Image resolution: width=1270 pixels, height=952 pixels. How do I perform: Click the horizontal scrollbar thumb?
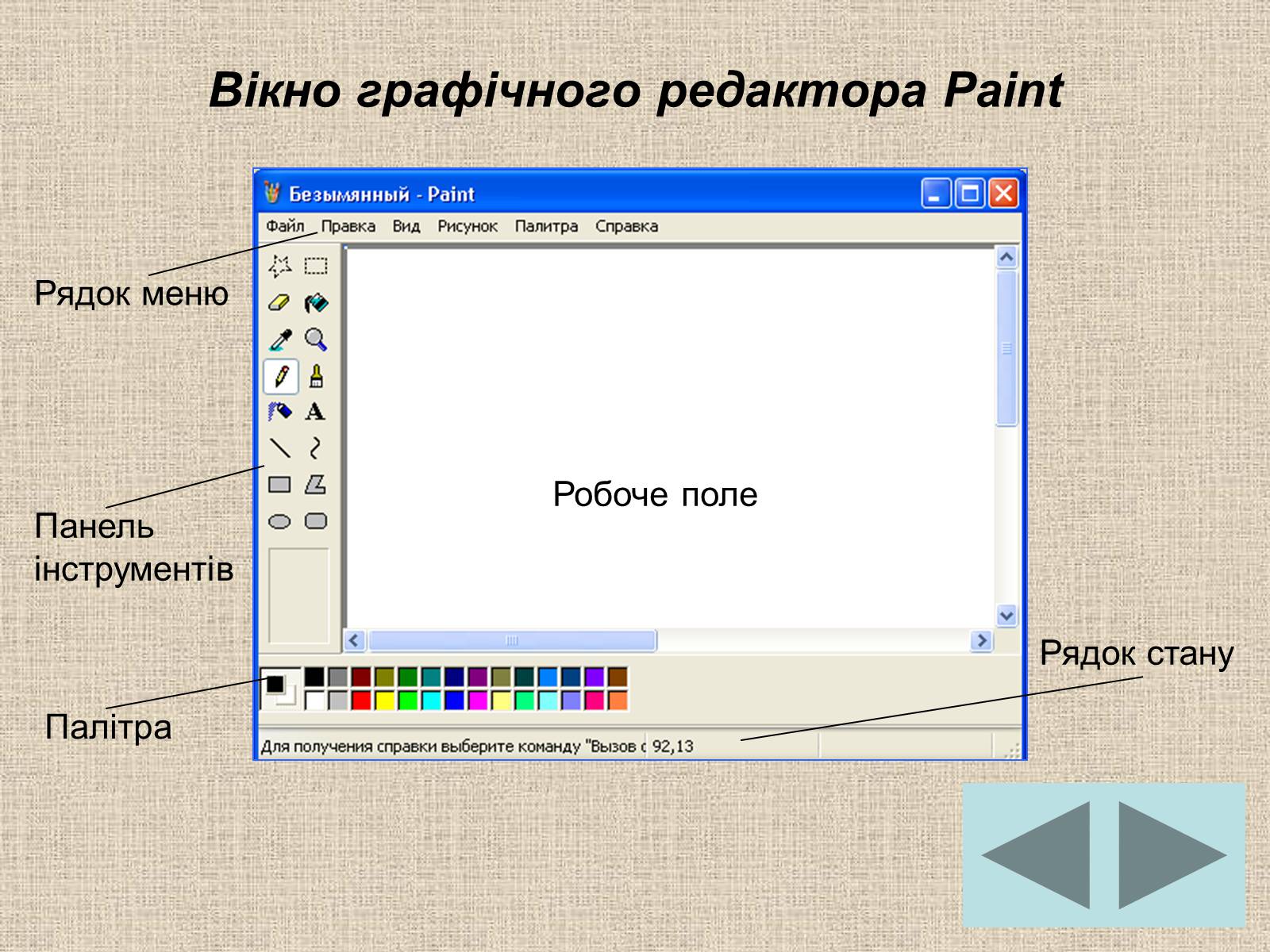pos(512,640)
